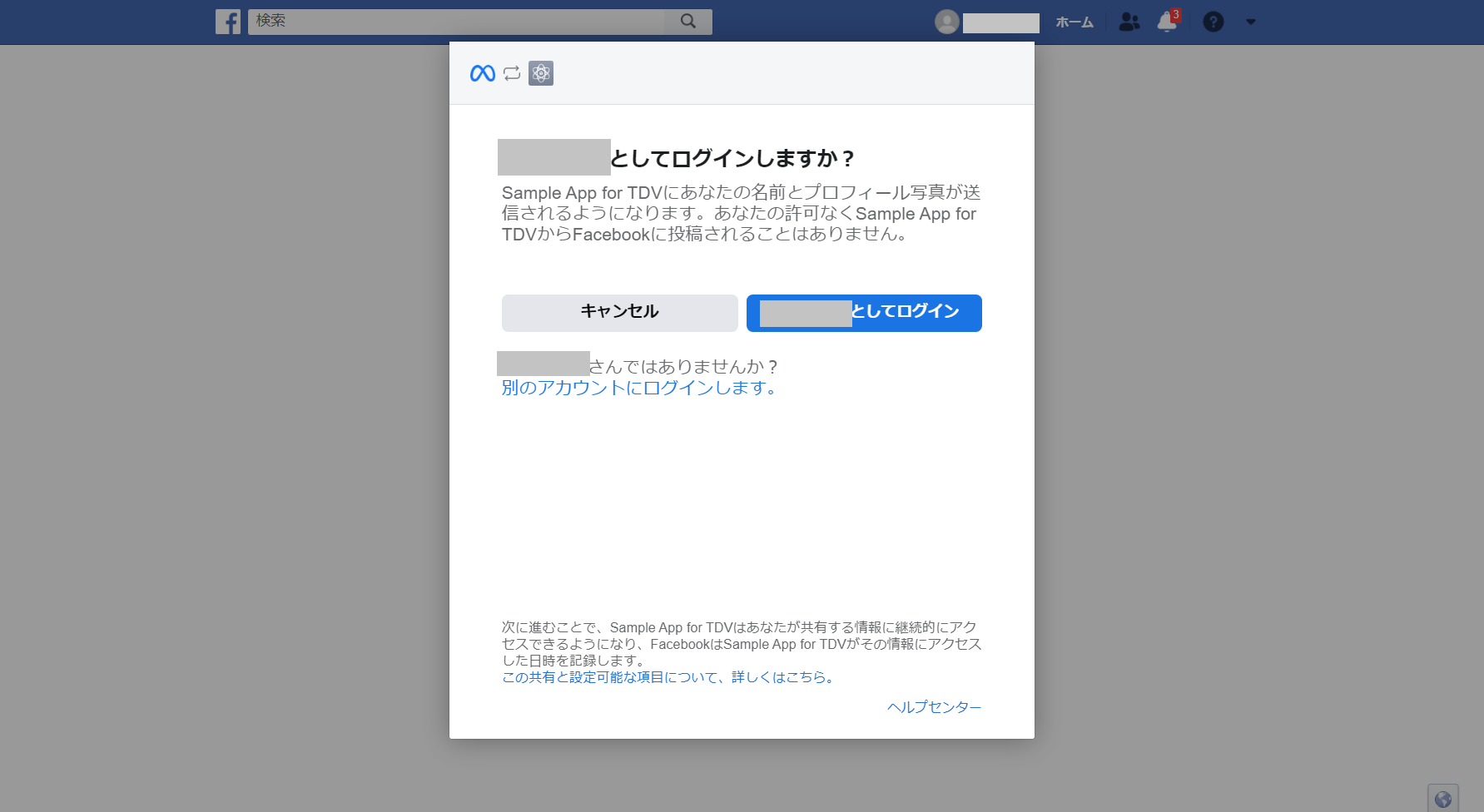Open the friend requests icon

pos(1129,22)
